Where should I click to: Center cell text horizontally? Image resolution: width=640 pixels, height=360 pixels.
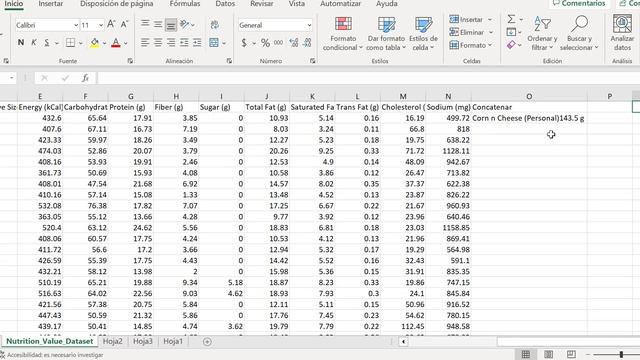[x=158, y=42]
